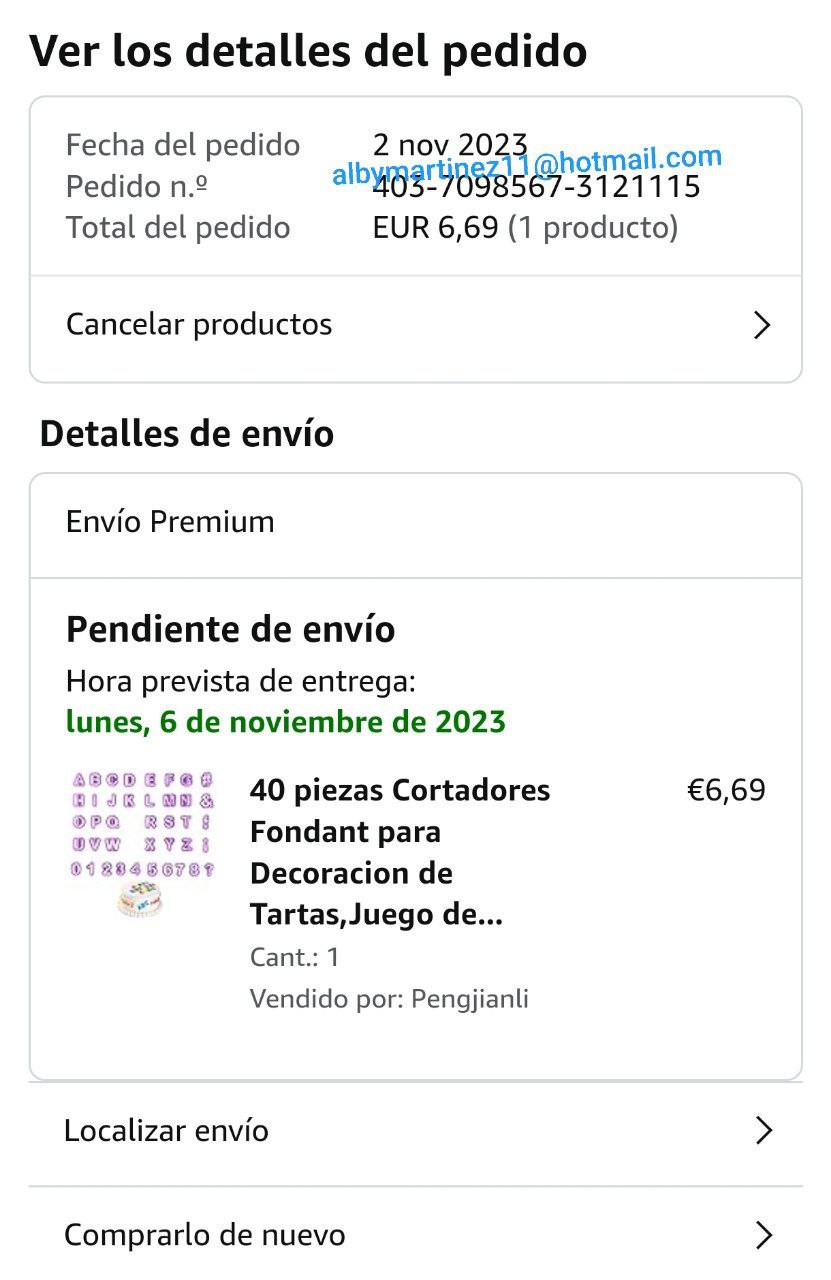Image resolution: width=831 pixels, height=1280 pixels.
Task: Click the hotmail email address overlay text
Action: [526, 164]
